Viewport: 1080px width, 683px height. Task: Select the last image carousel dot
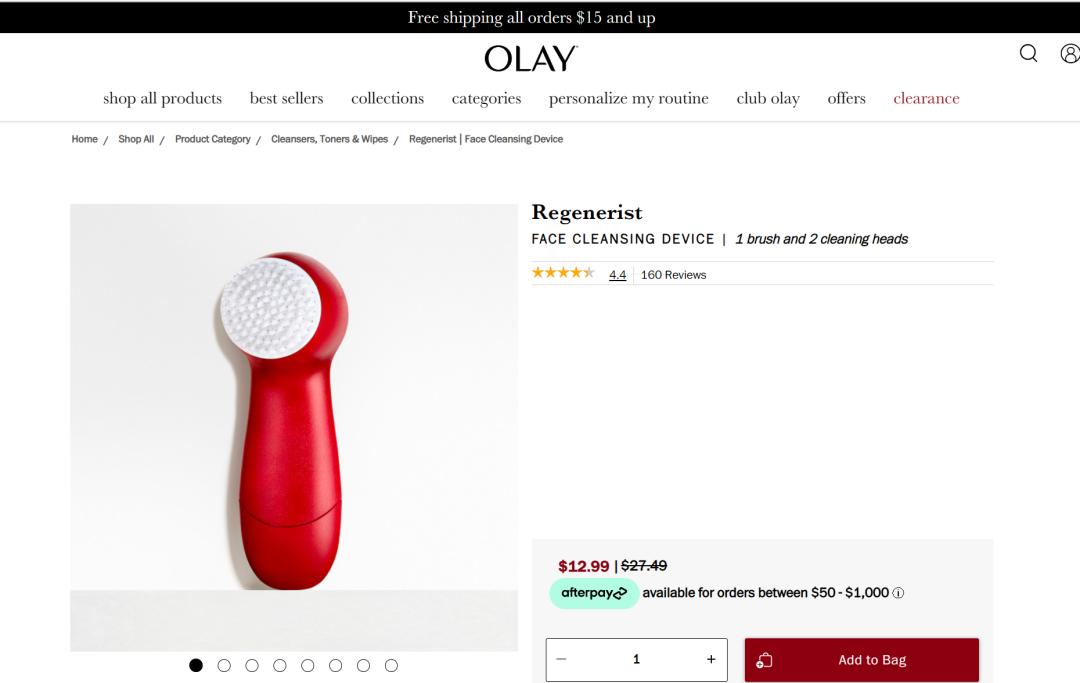click(x=391, y=665)
